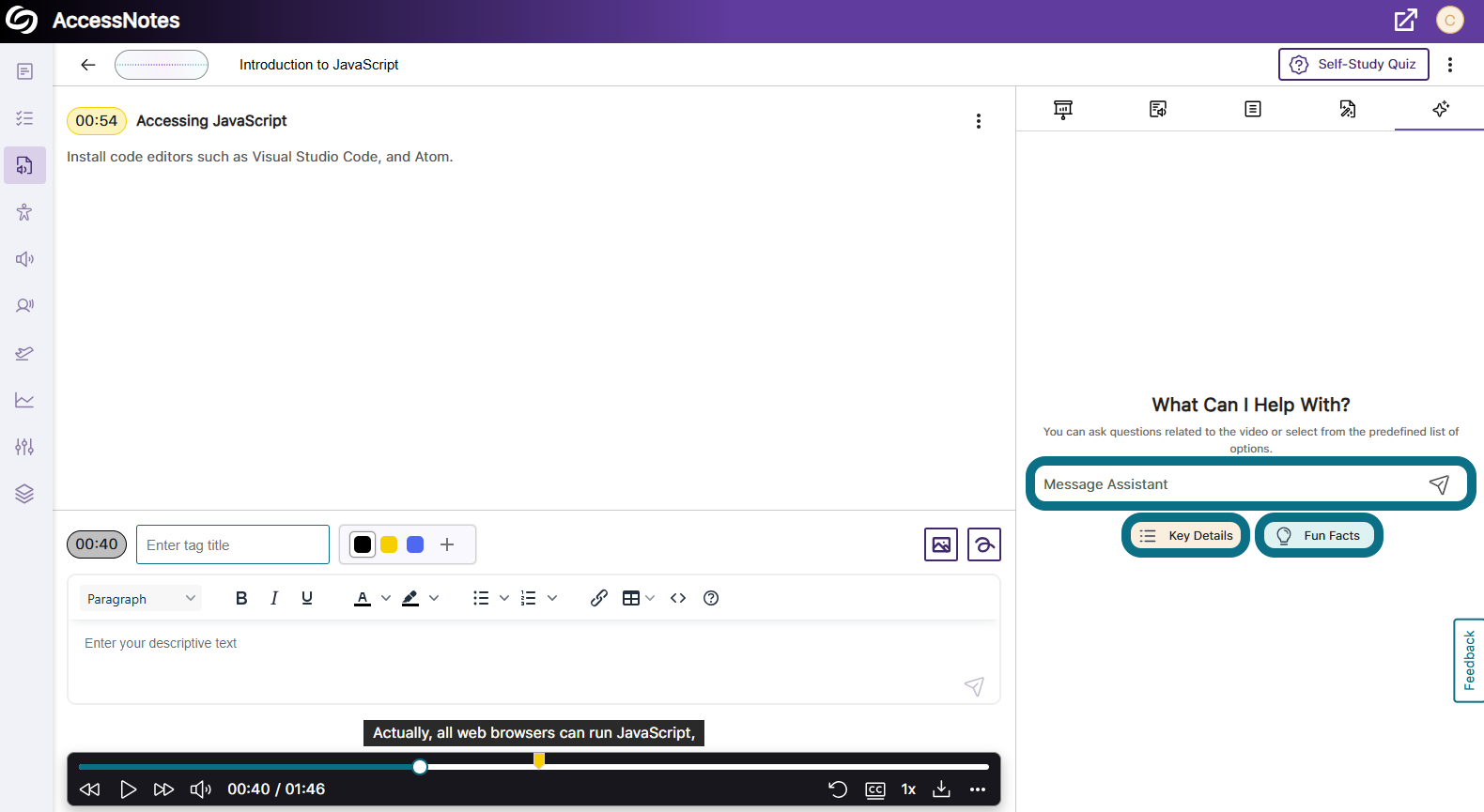Open the layers stack icon in sidebar
The image size is (1484, 812).
click(24, 494)
